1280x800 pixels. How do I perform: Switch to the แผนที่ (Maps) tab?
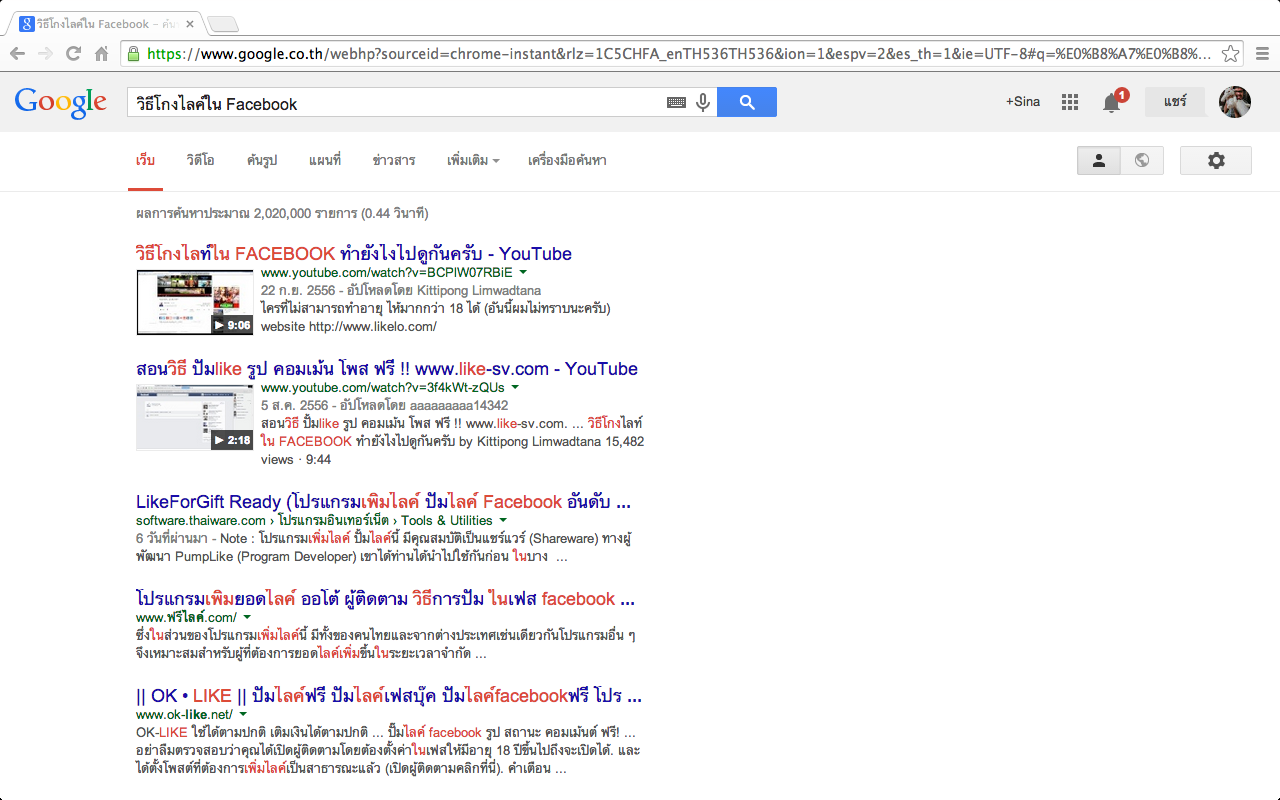point(325,160)
